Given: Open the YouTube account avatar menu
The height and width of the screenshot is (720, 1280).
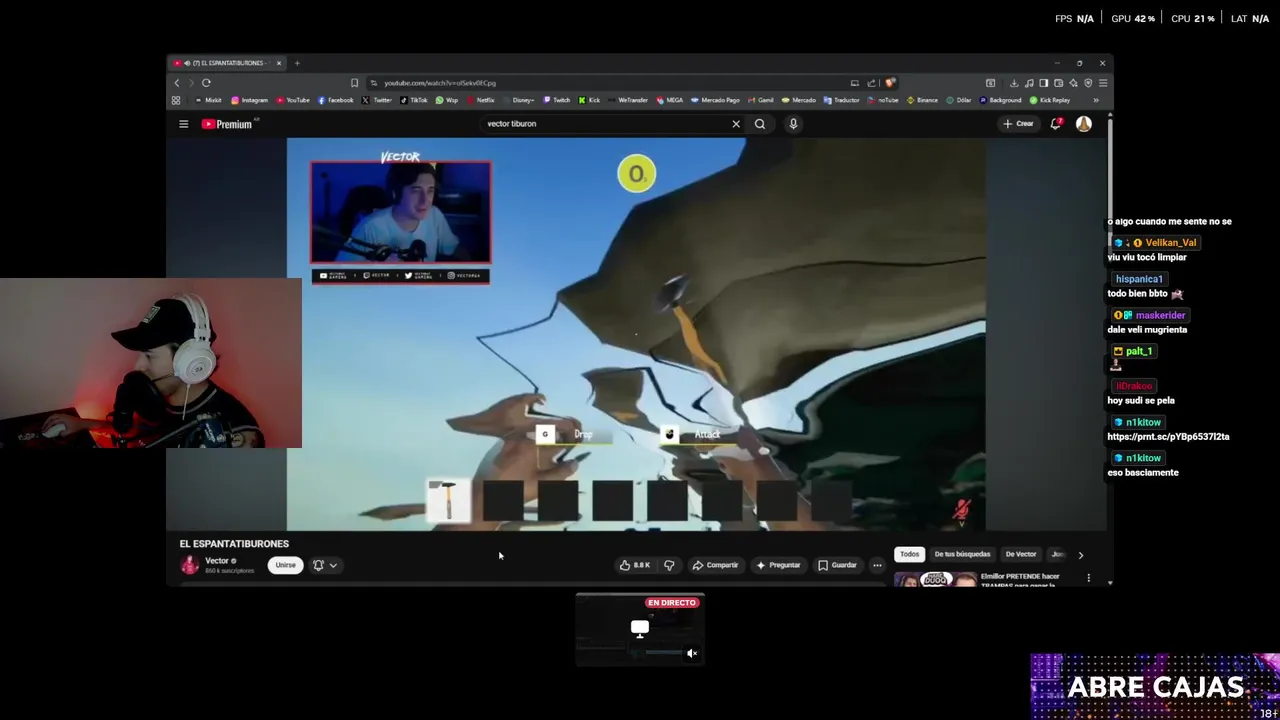Looking at the screenshot, I should (x=1084, y=124).
